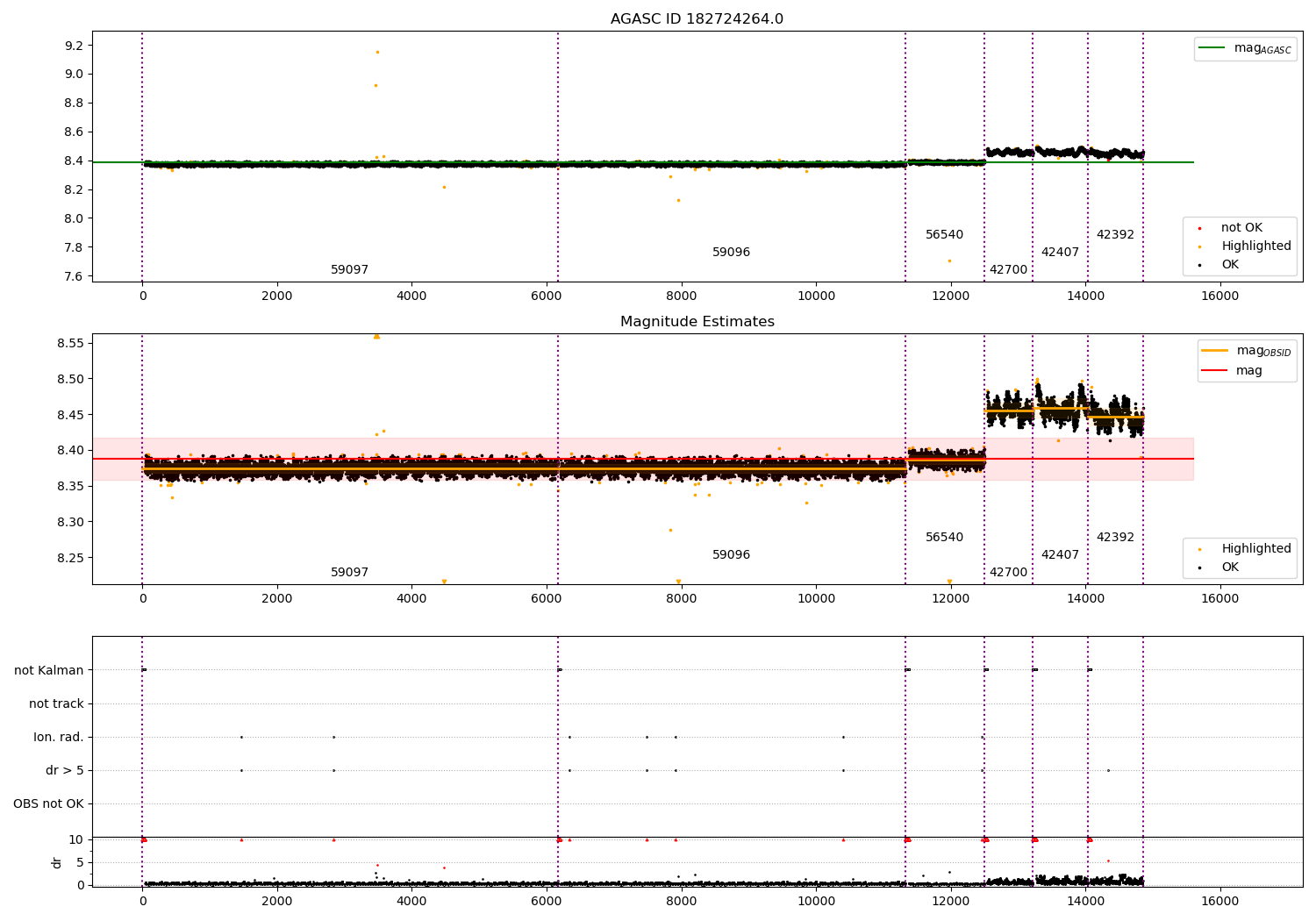Image resolution: width=1316 pixels, height=921 pixels.
Task: Click obsid label 42407 in Magnitude Estimates plot
Action: [x=1060, y=555]
